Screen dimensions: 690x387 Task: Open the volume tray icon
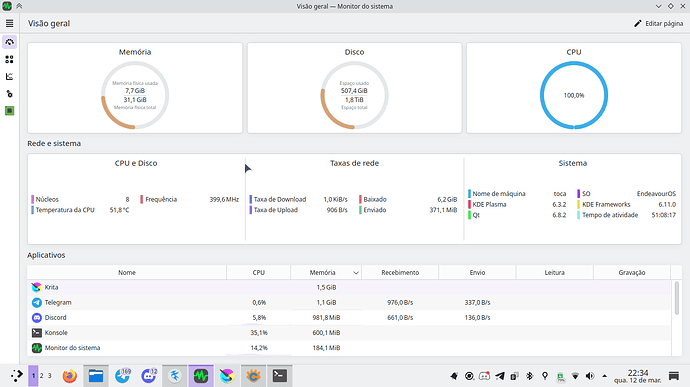[590, 376]
